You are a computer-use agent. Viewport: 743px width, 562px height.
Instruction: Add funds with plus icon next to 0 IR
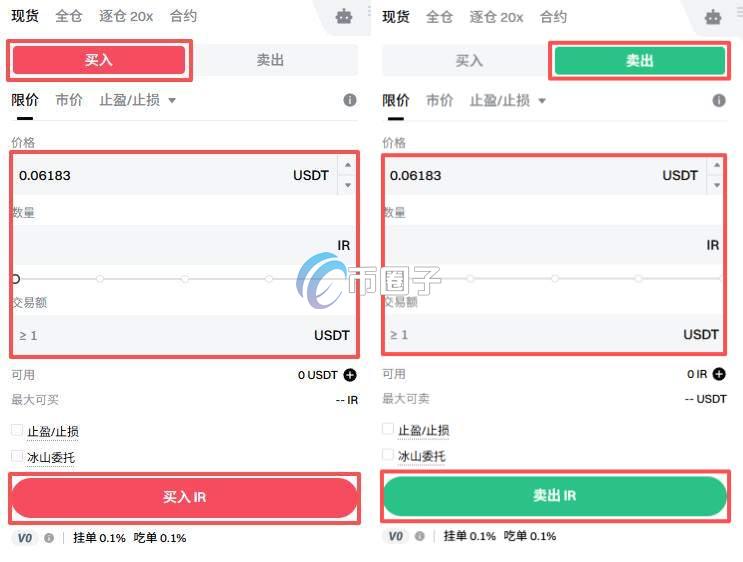coord(719,374)
